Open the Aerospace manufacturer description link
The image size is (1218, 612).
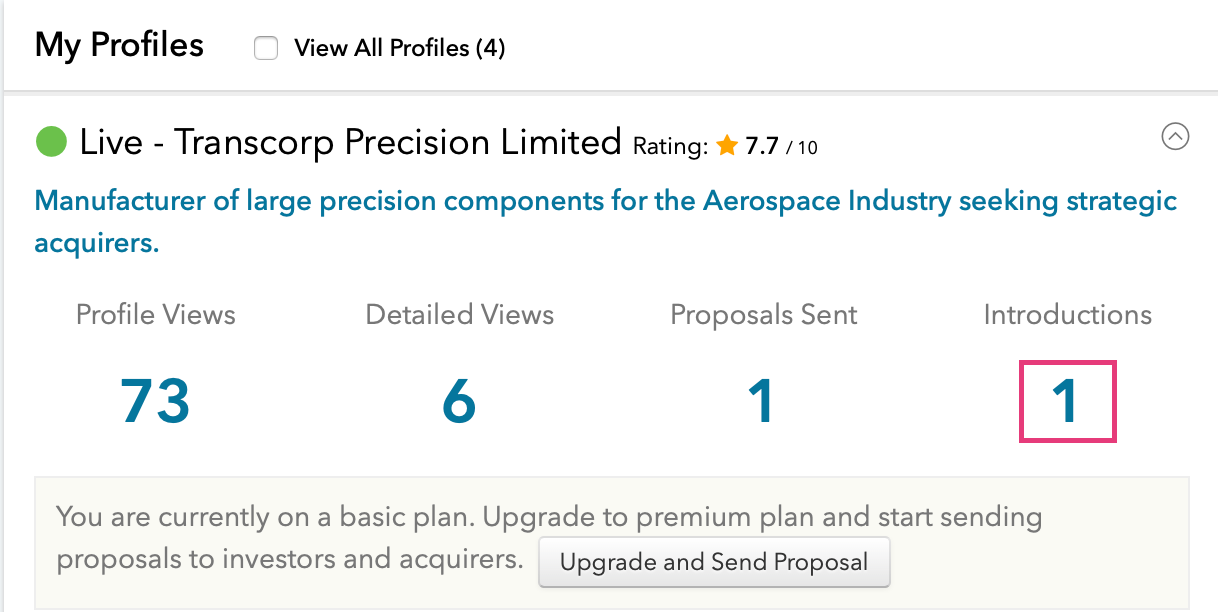605,221
